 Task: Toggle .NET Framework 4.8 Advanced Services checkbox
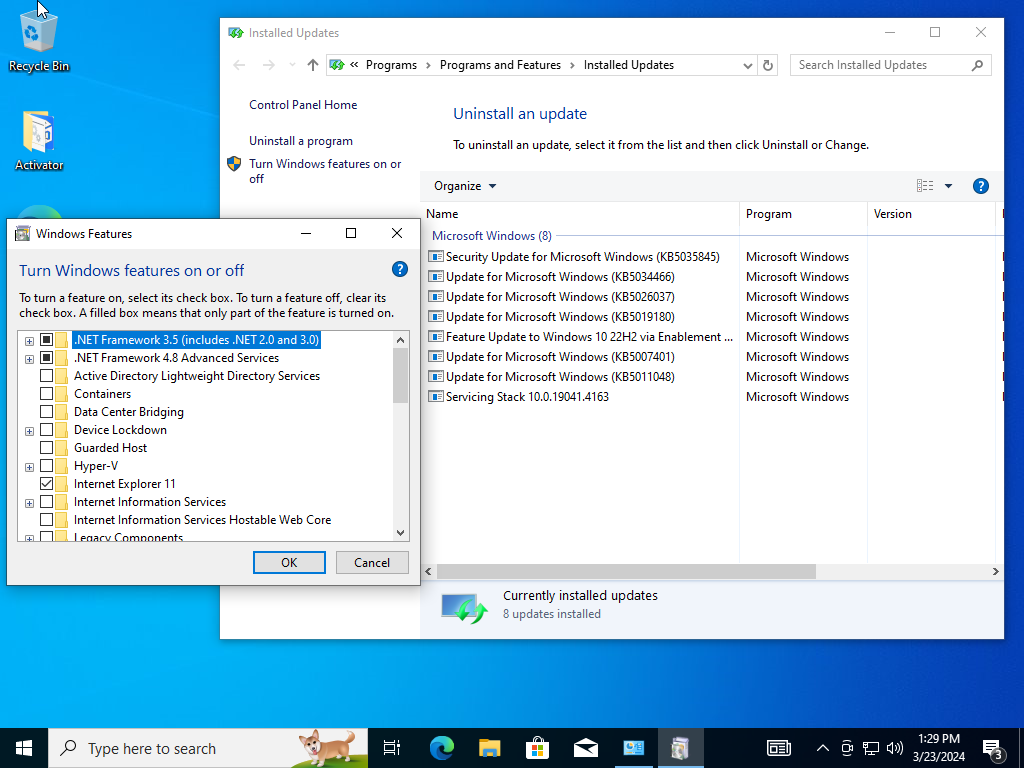tap(46, 358)
